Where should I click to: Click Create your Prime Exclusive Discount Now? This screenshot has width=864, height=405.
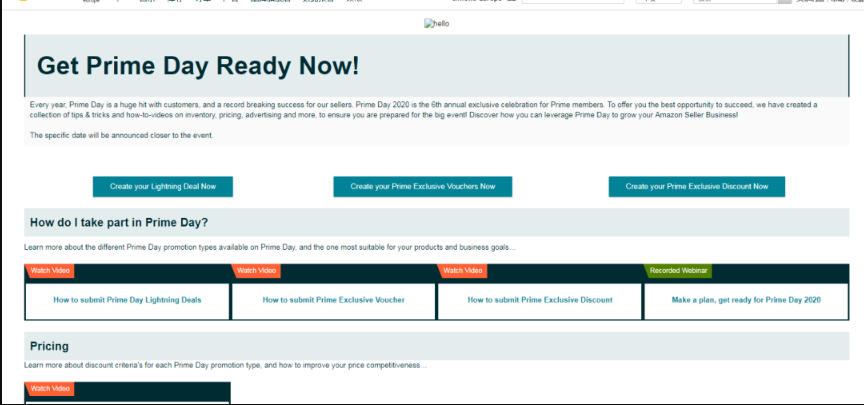[x=696, y=186]
